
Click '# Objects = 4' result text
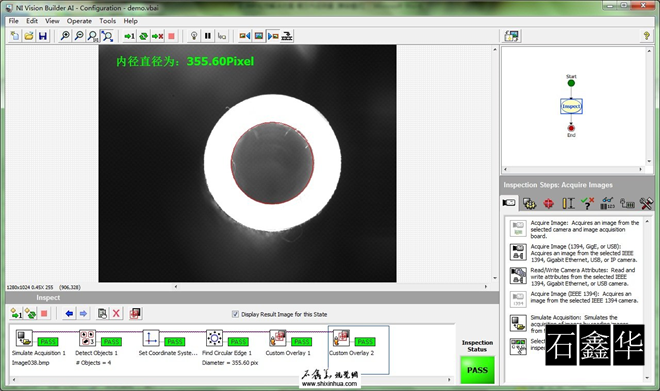(93, 363)
